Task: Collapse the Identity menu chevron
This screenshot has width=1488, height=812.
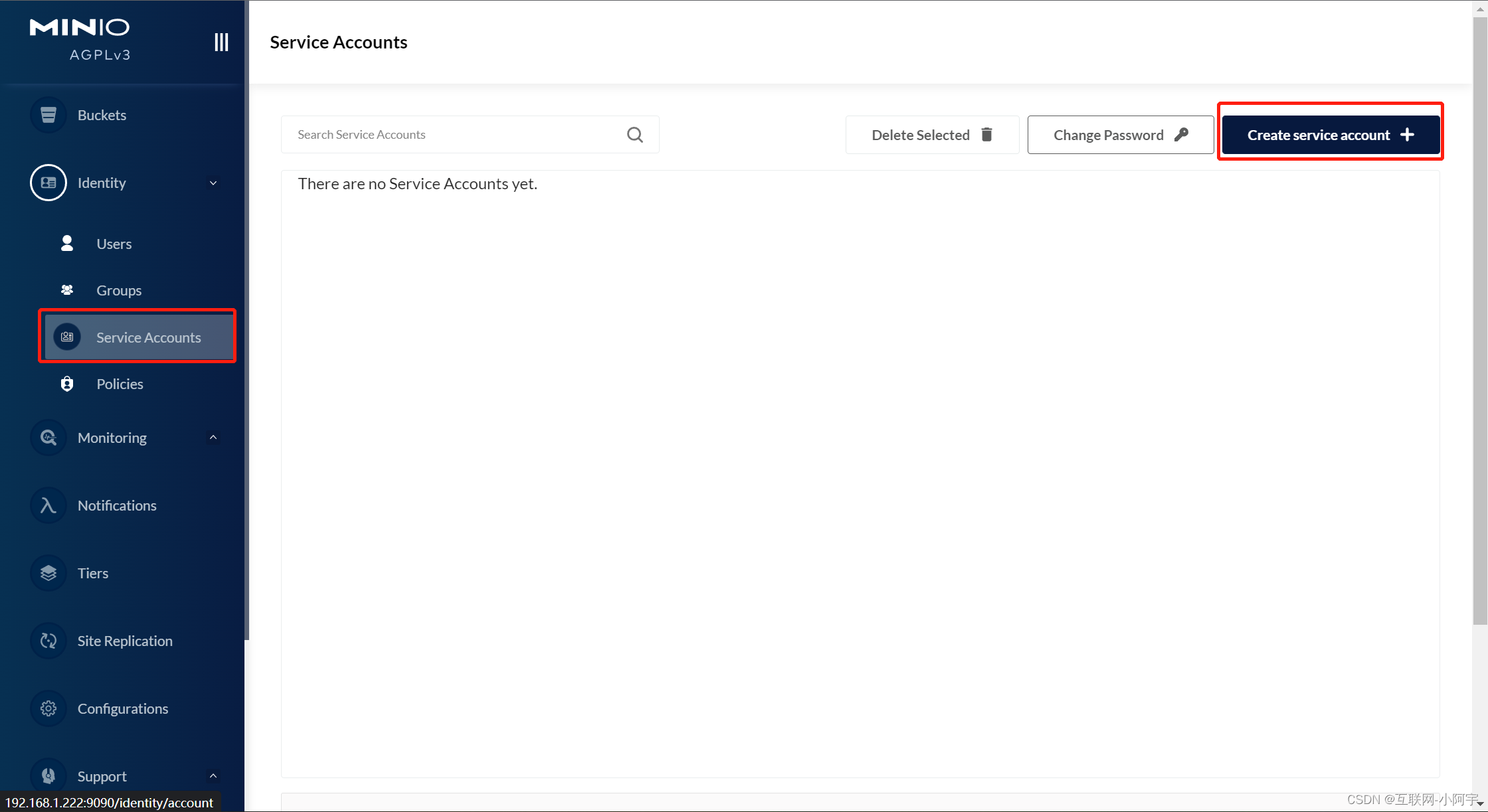Action: pyautogui.click(x=213, y=183)
